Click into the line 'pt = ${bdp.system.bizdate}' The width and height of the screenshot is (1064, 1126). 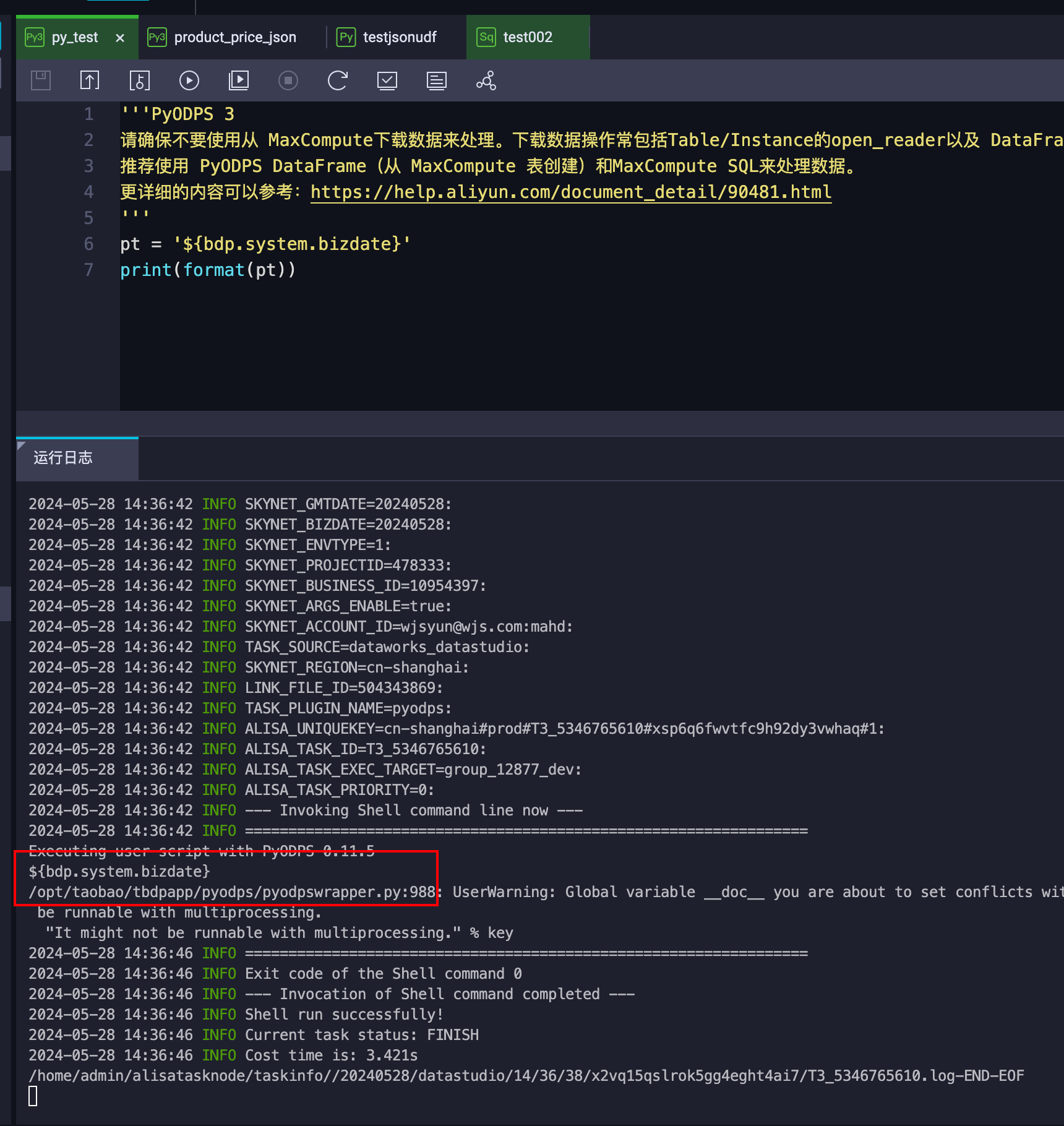265,244
